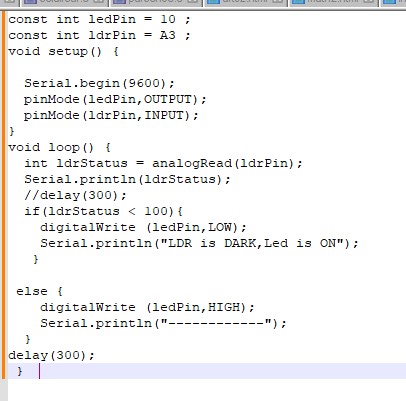The image size is (406, 401).
Task: Place caret on Serial.begin(9600) line
Action: point(99,83)
